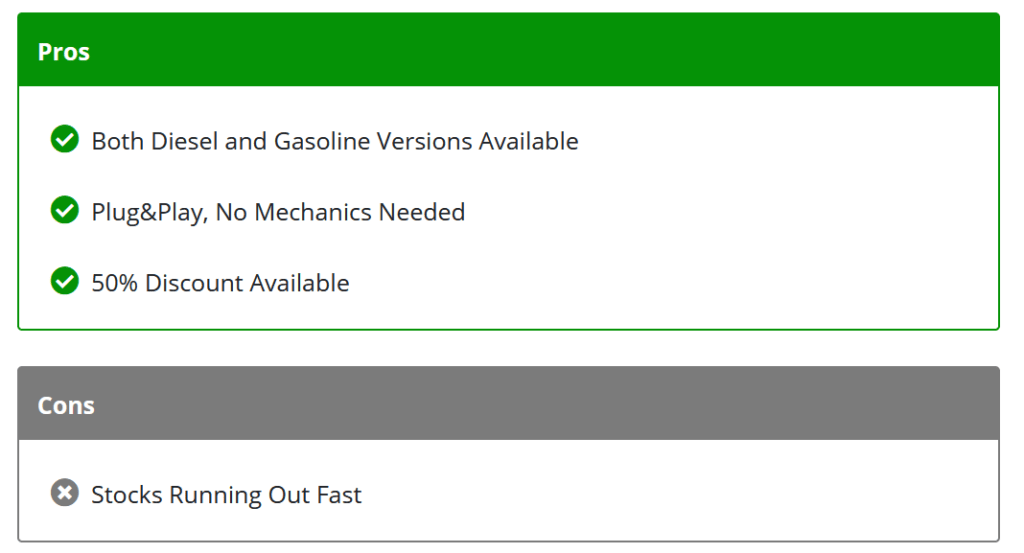Click the word Stocks in the cons list
The height and width of the screenshot is (553, 1024).
coord(127,495)
